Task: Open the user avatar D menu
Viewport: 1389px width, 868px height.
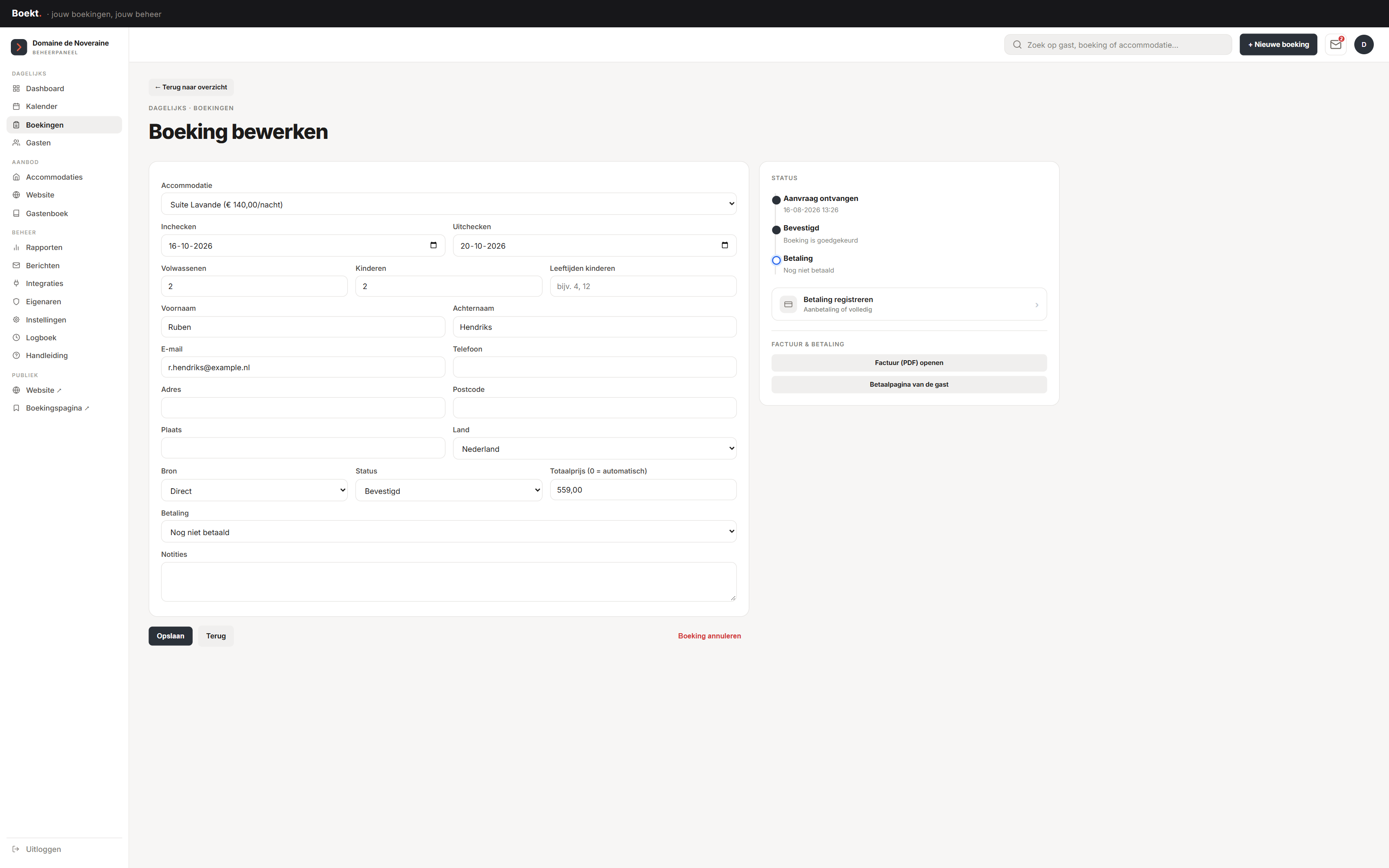Action: [x=1364, y=45]
